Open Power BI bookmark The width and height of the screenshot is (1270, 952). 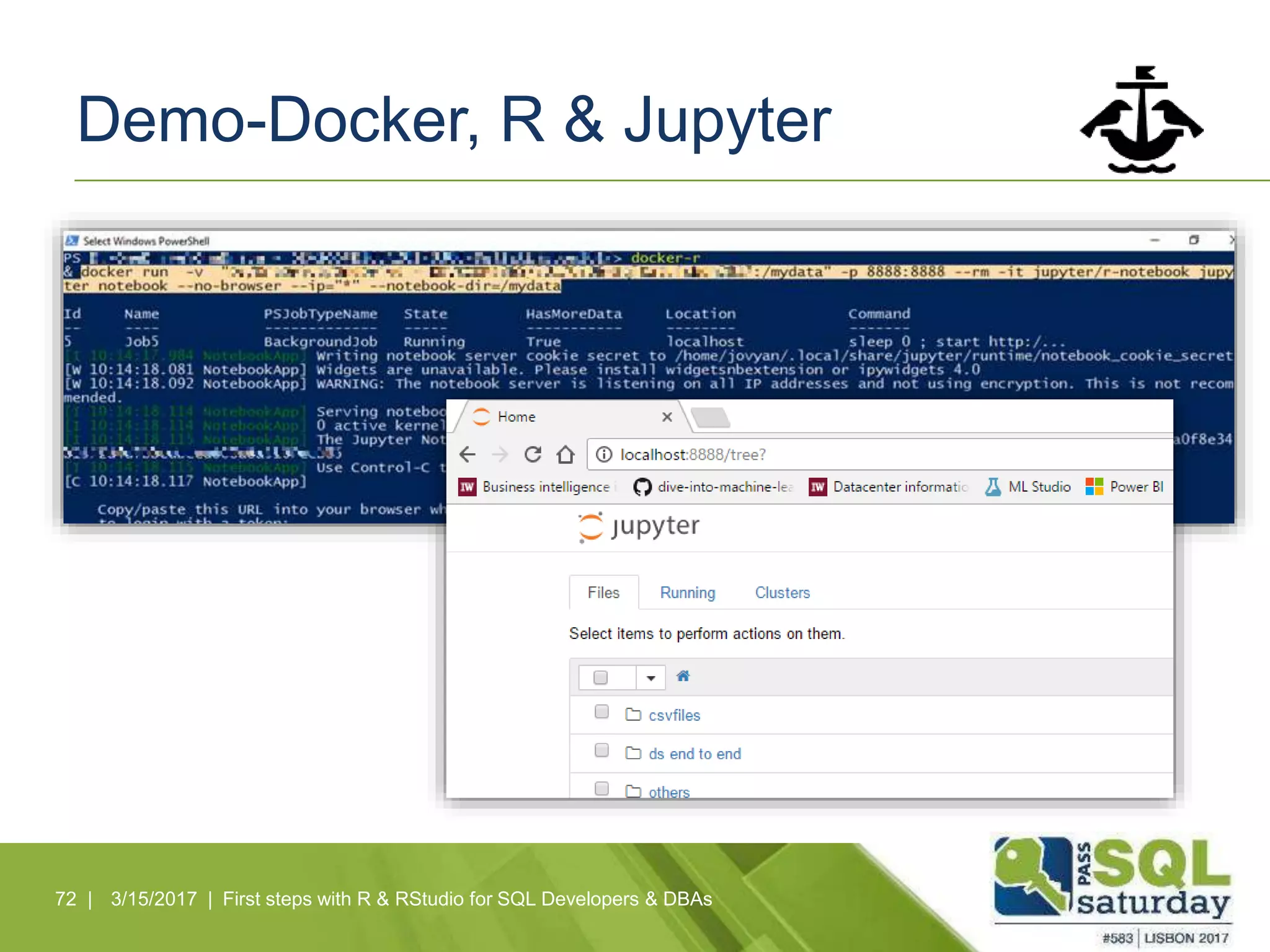click(1125, 487)
